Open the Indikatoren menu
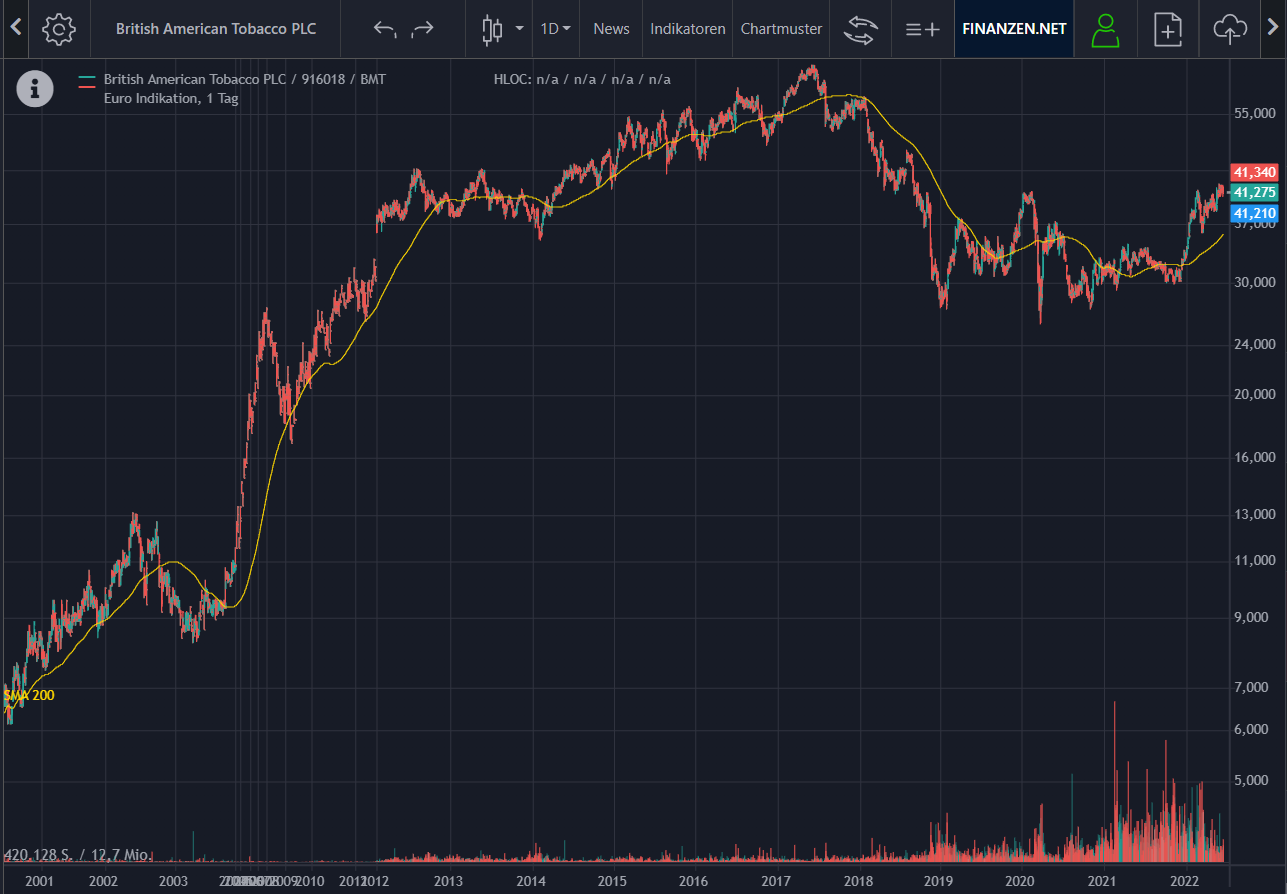Screen dimensions: 1287x894 click(688, 29)
